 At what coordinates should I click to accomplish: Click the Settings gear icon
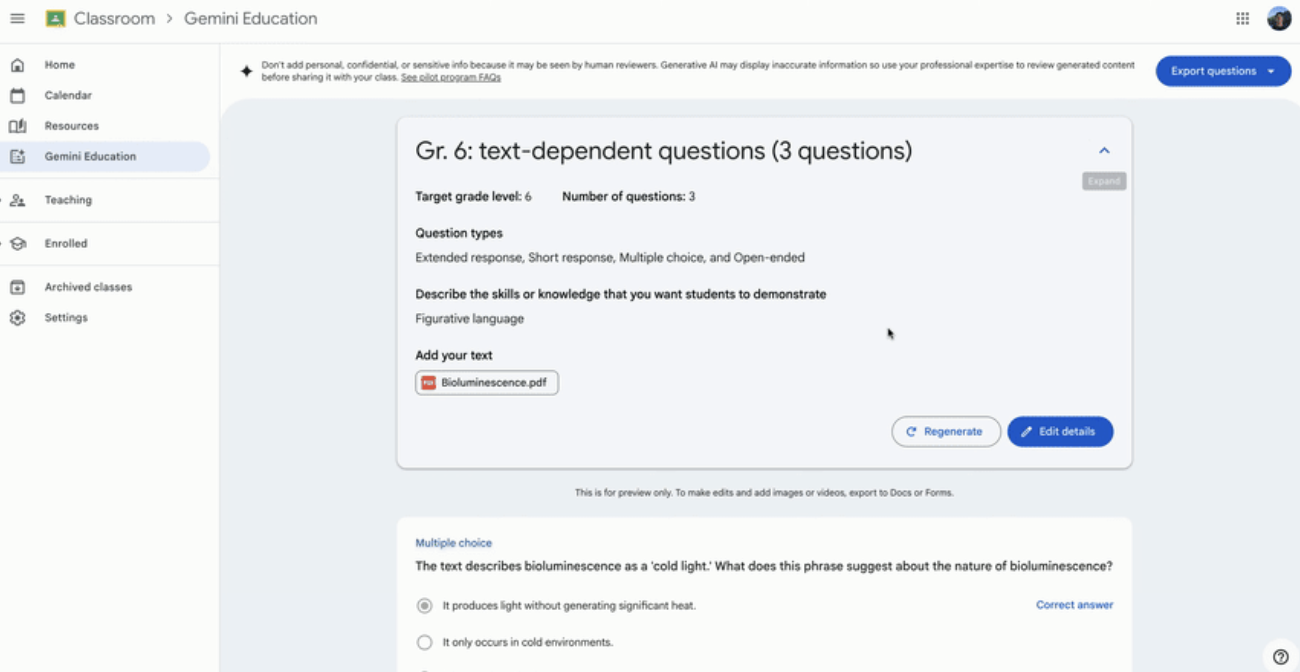coord(17,318)
